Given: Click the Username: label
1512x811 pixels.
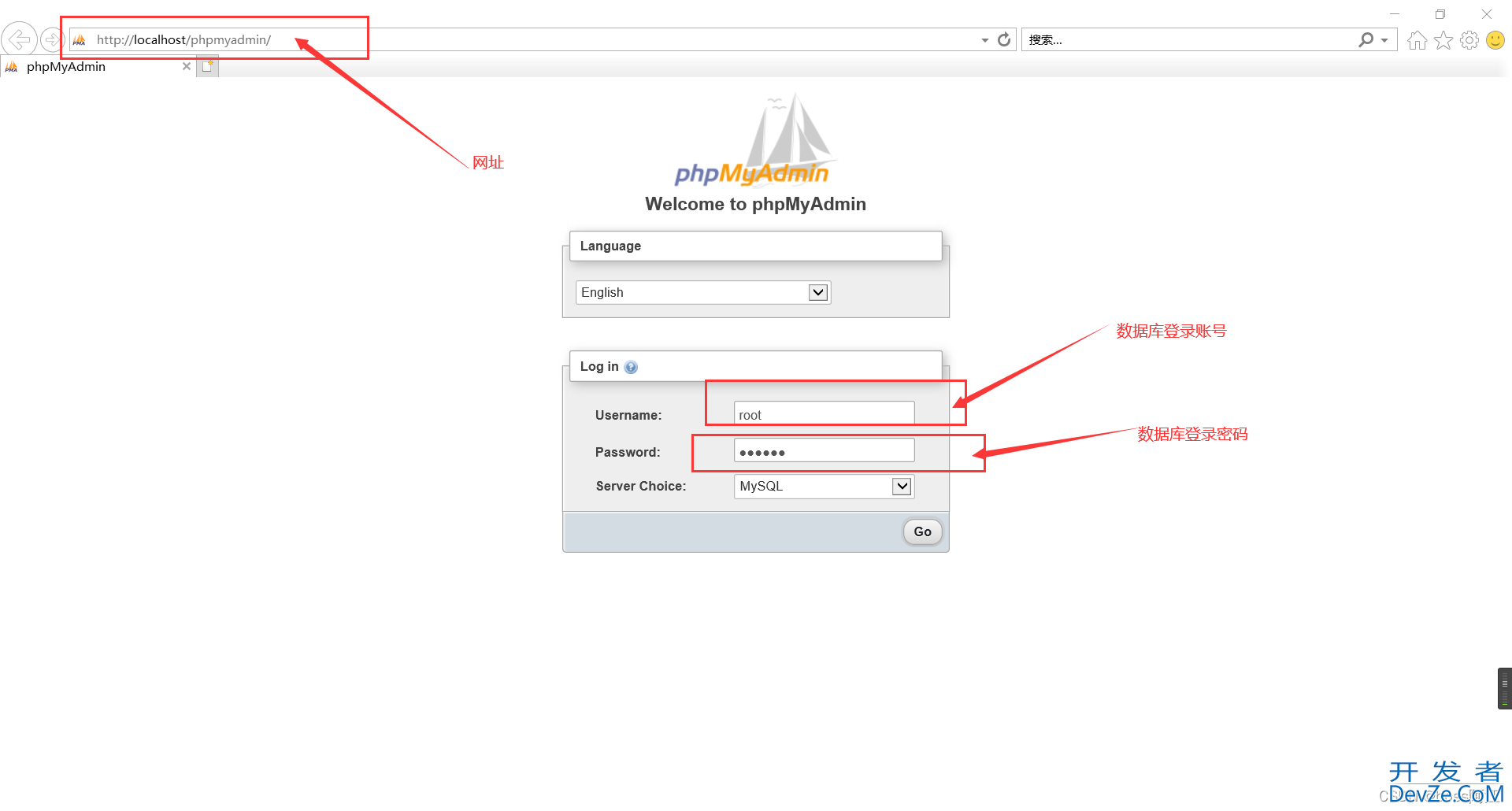Looking at the screenshot, I should click(628, 415).
